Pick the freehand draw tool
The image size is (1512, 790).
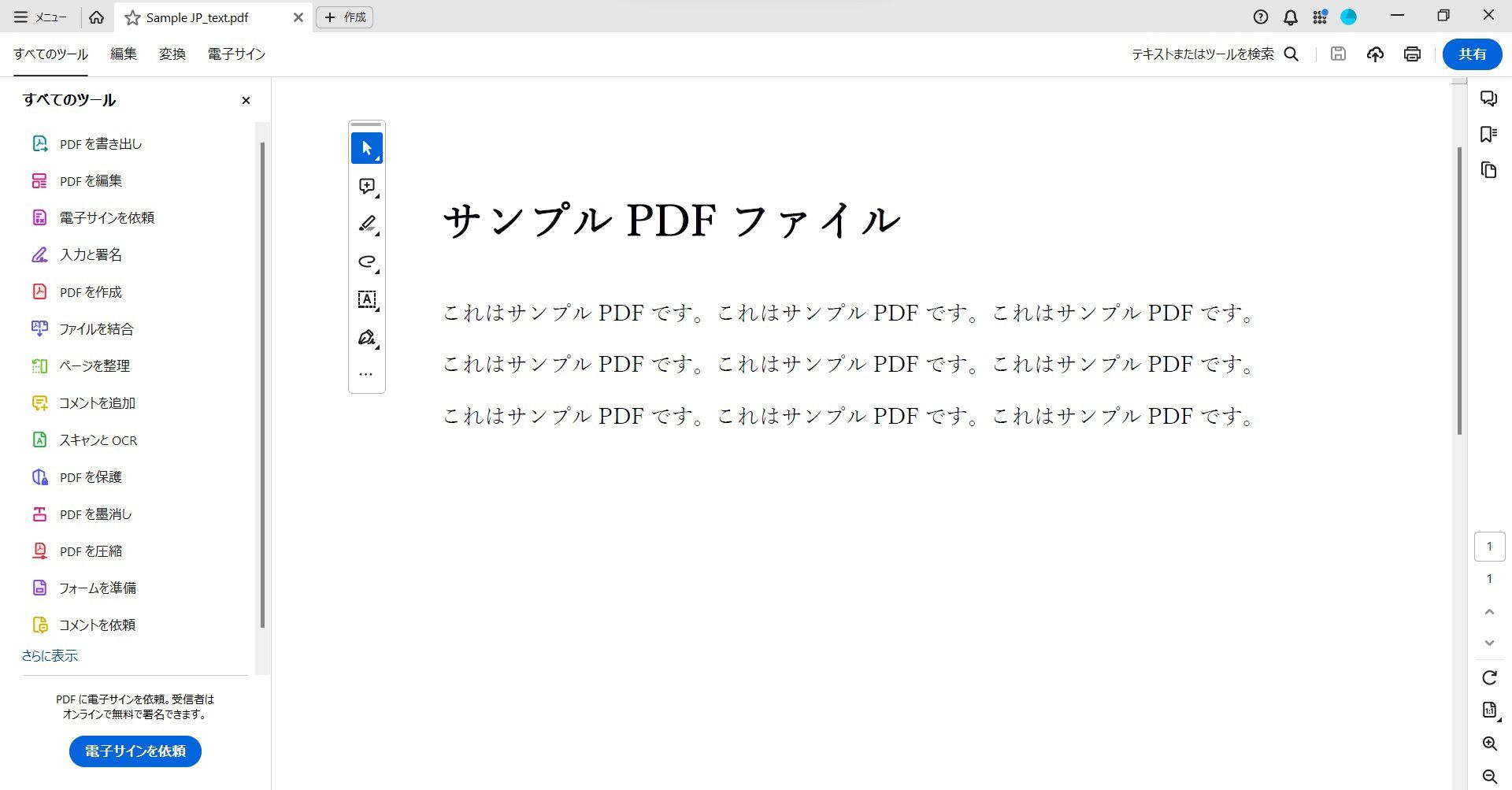tap(366, 261)
